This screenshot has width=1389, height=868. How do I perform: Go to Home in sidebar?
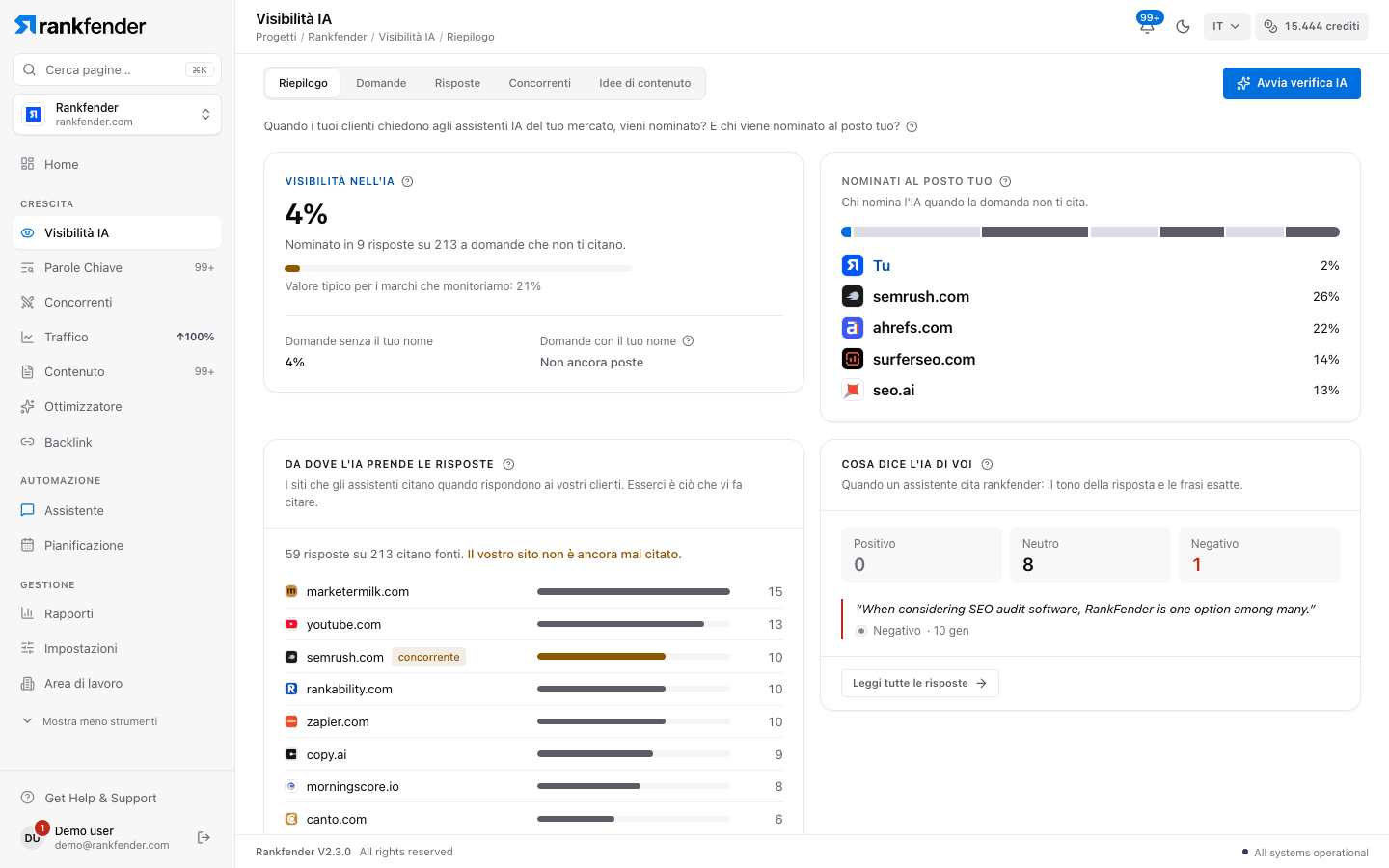pyautogui.click(x=117, y=164)
